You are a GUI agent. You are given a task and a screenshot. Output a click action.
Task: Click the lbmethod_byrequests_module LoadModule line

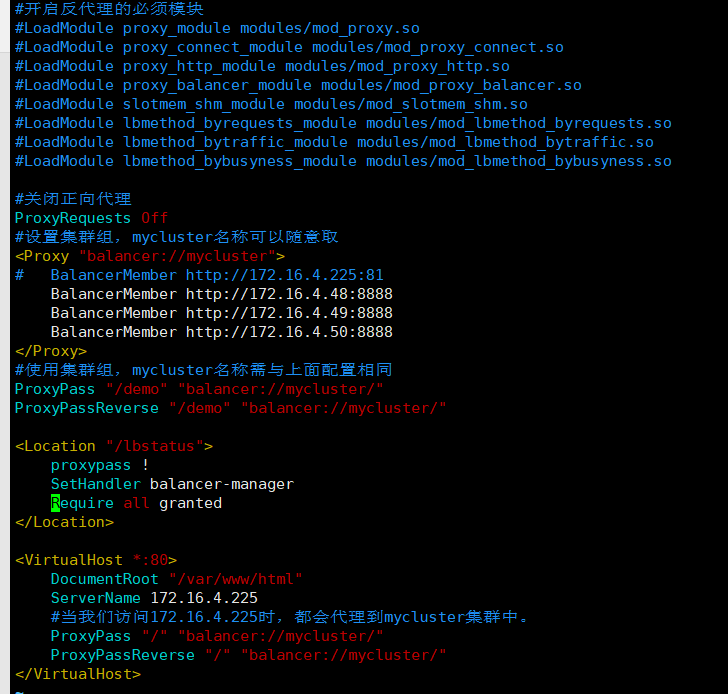point(343,123)
